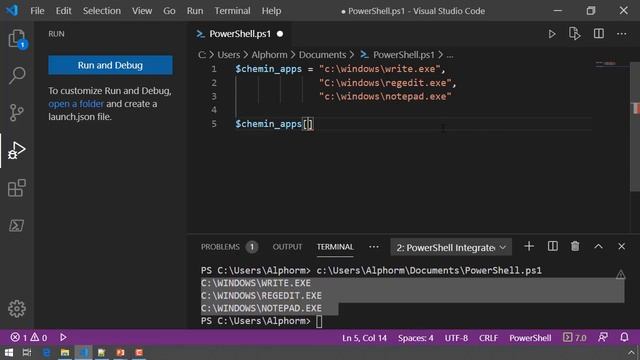Change indentation via Spaces: 4
640x360 pixels.
(416, 338)
